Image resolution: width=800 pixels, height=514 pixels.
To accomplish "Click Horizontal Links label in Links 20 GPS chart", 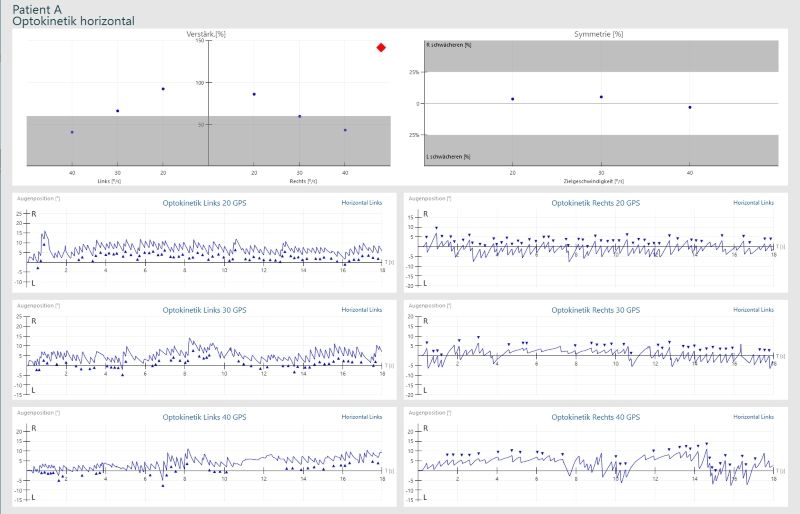I will click(362, 203).
